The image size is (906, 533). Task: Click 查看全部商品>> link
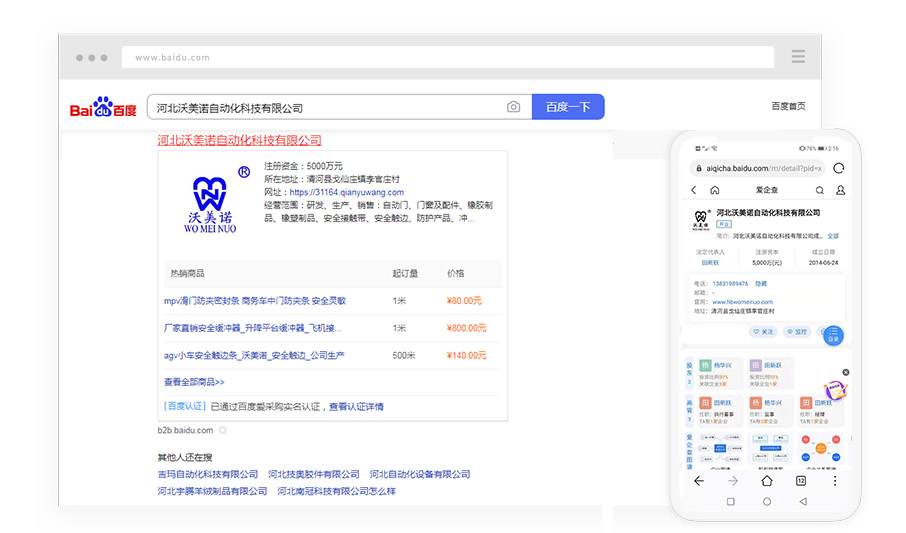pyautogui.click(x=194, y=382)
